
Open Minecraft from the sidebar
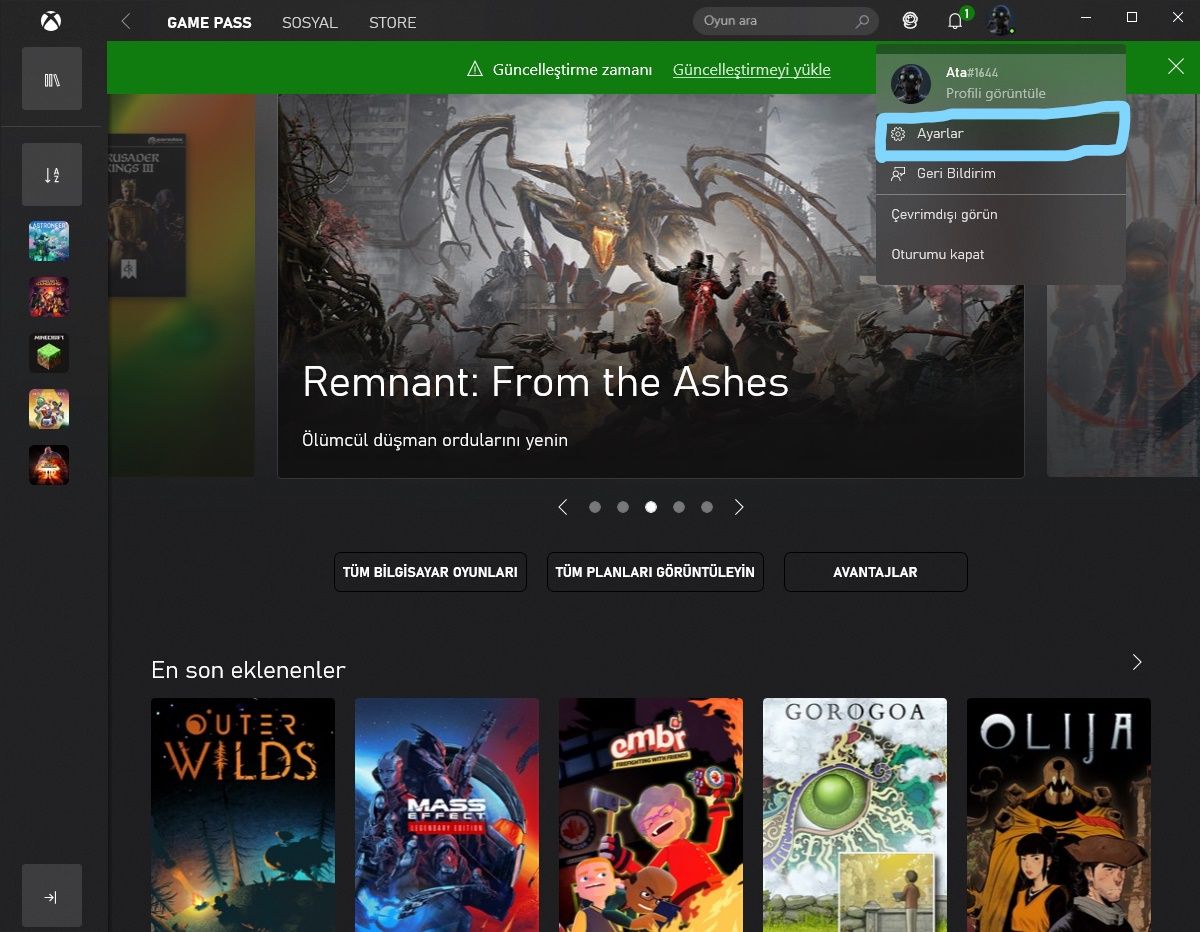click(x=49, y=353)
